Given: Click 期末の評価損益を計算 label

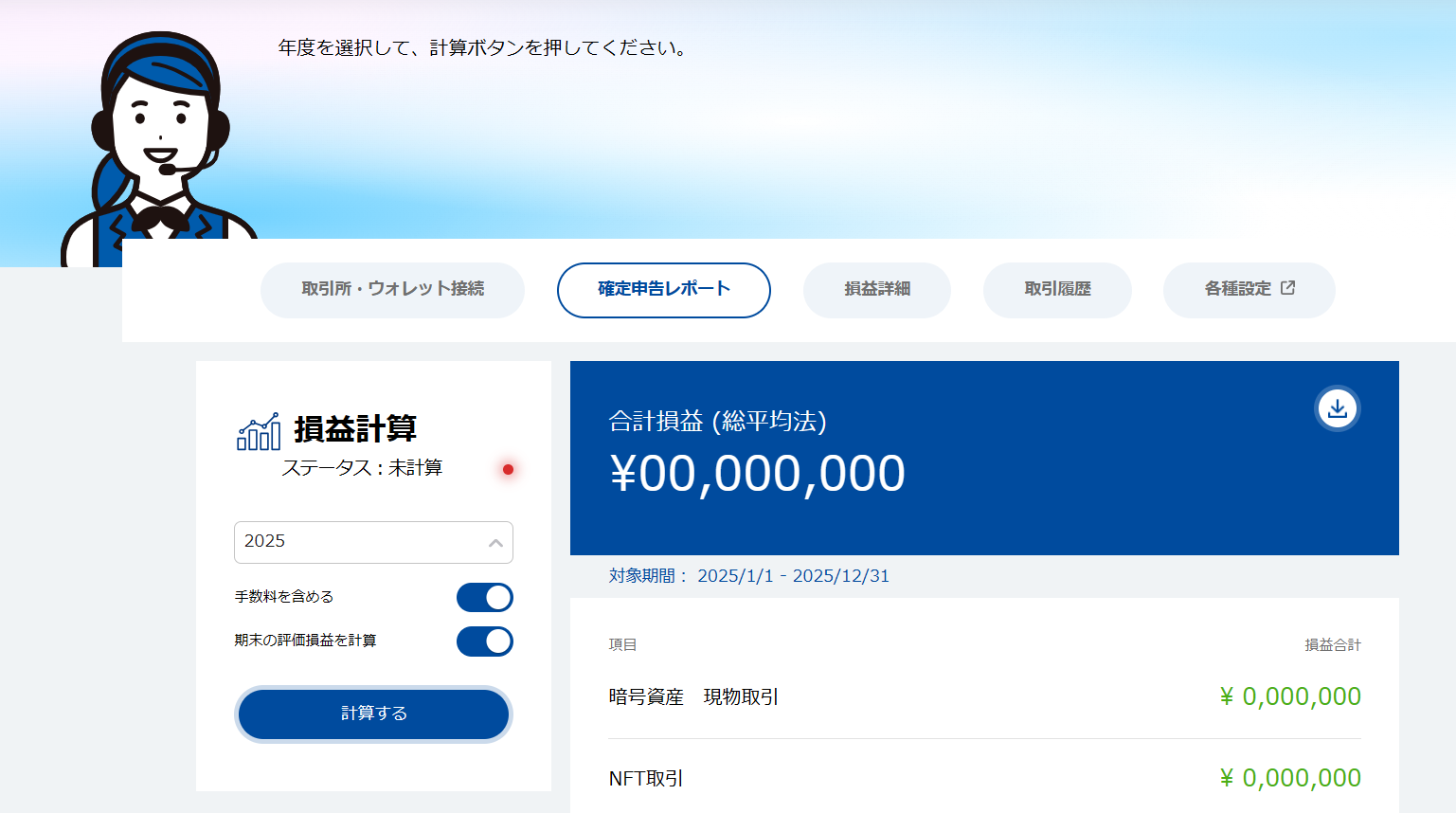Looking at the screenshot, I should click(305, 641).
